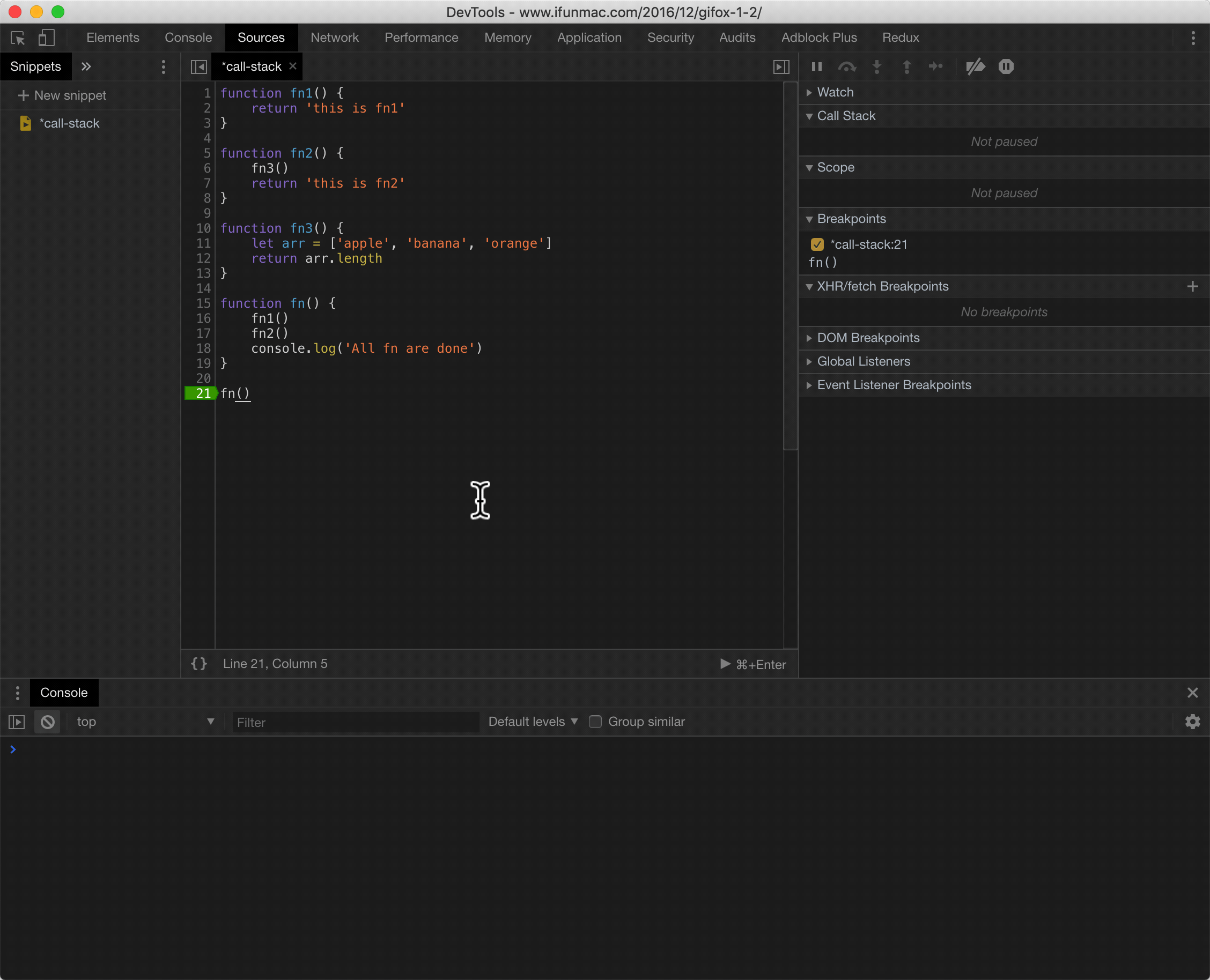1210x980 pixels.
Task: Click the deactivate breakpoints icon
Action: (x=975, y=66)
